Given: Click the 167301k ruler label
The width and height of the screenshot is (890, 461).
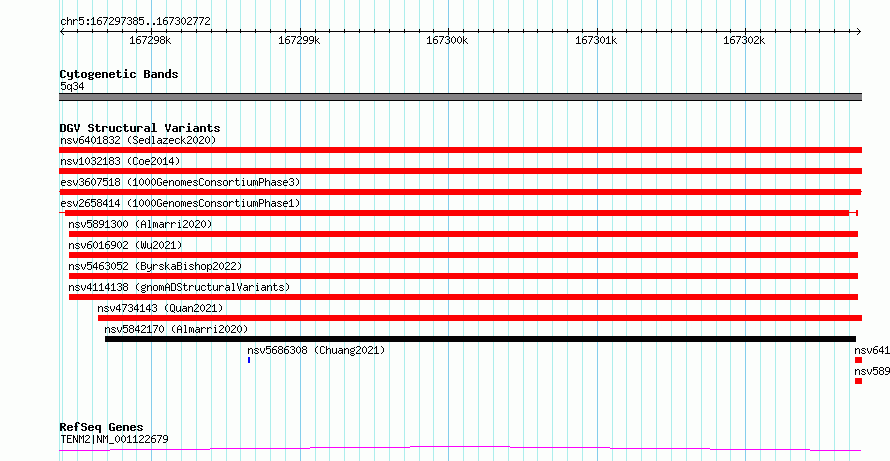Looking at the screenshot, I should (596, 40).
